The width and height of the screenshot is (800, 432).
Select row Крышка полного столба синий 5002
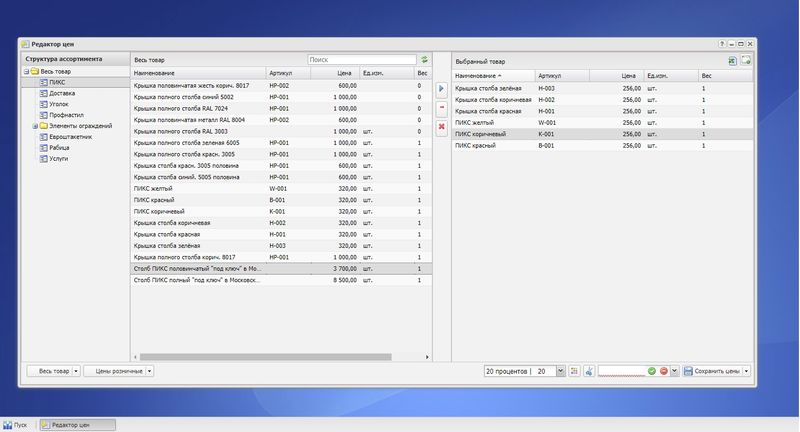pyautogui.click(x=281, y=97)
